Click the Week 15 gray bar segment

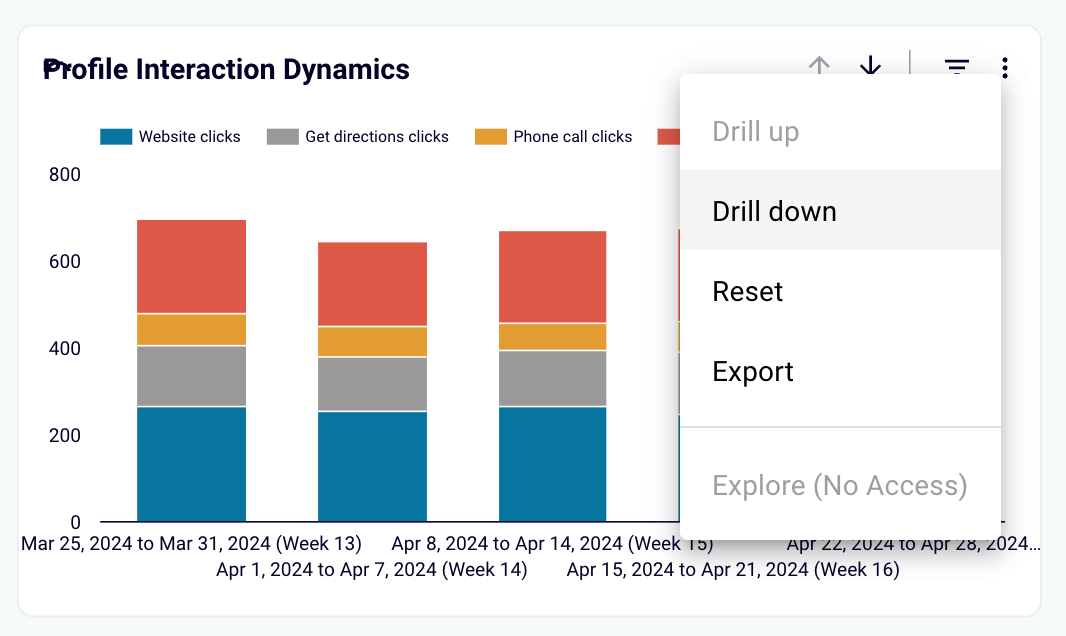click(x=553, y=378)
